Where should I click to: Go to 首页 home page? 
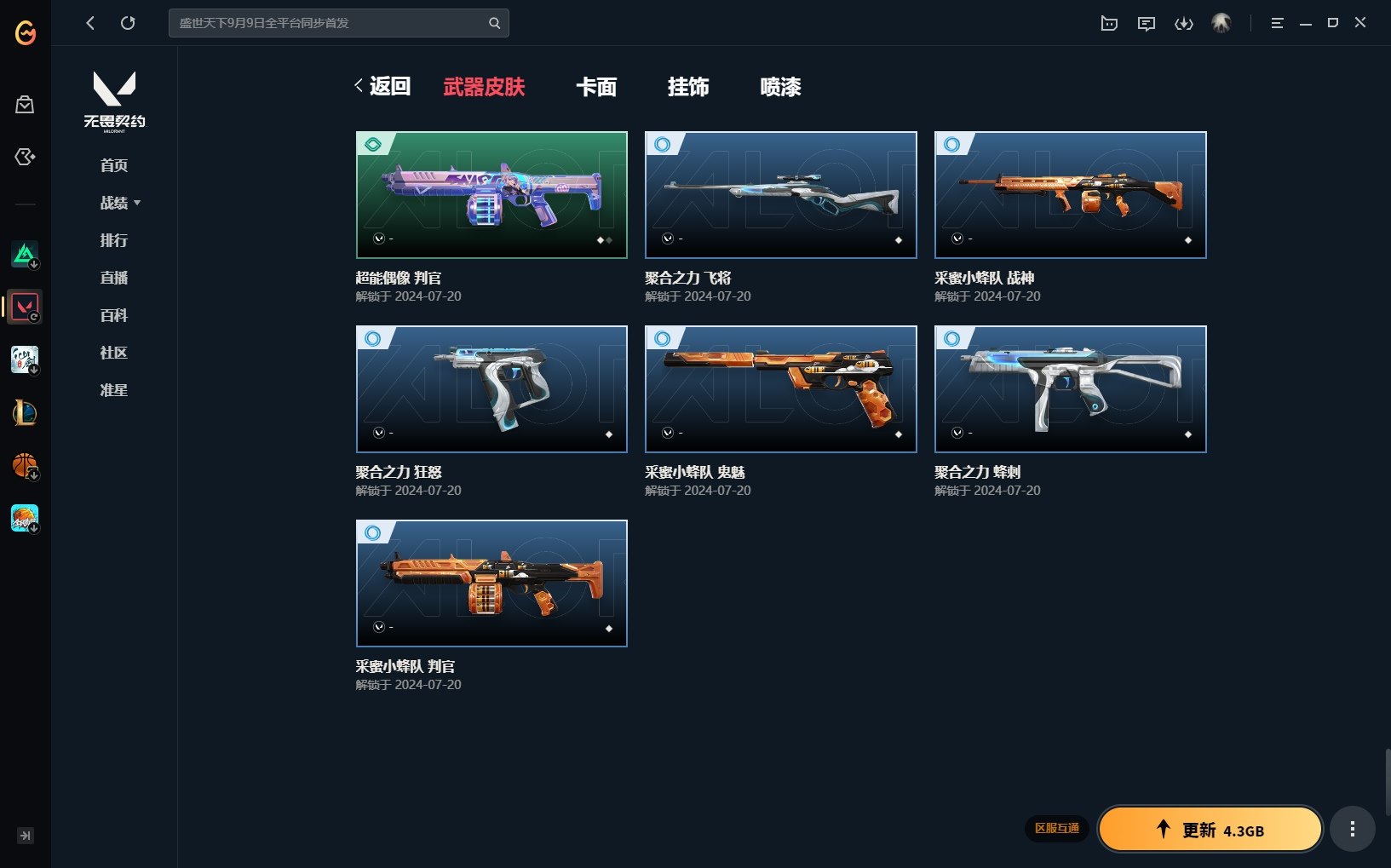click(x=114, y=165)
